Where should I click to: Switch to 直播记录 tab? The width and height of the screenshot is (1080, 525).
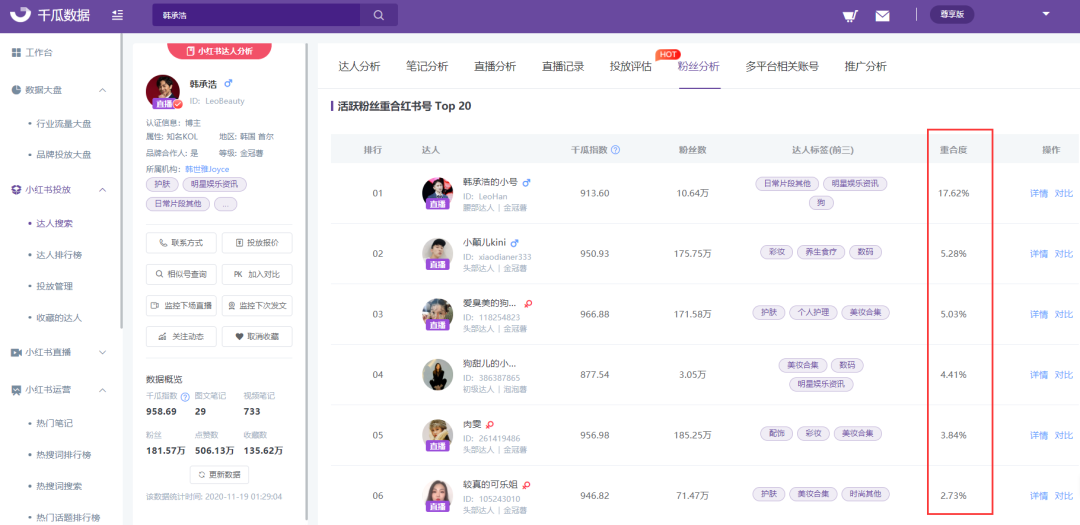[563, 67]
